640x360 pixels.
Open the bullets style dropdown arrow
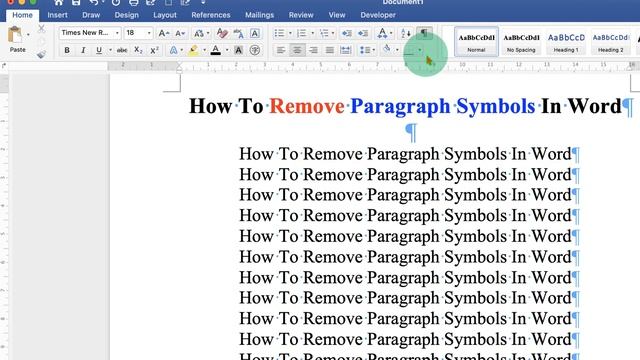290,33
